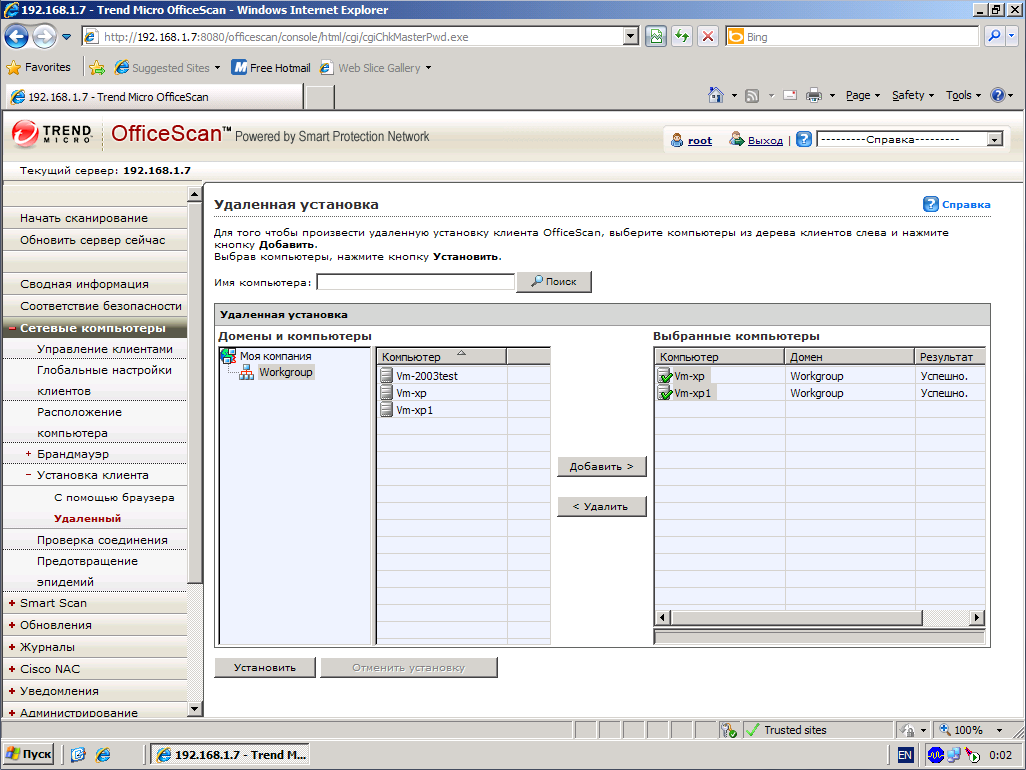Viewport: 1026px width, 770px height.
Task: Open the zoom level 100% dropdown
Action: point(999,730)
